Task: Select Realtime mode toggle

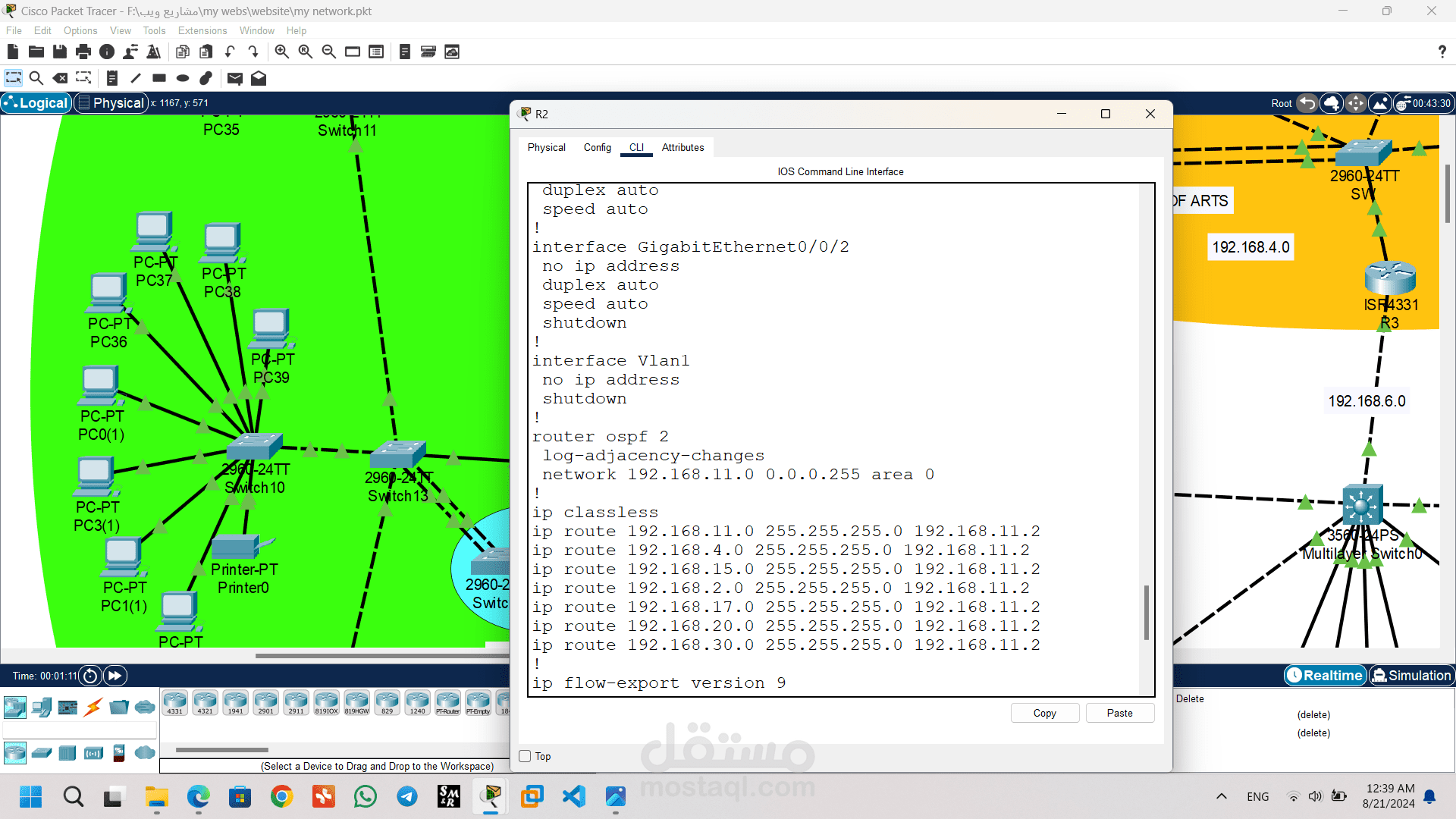Action: click(x=1325, y=676)
